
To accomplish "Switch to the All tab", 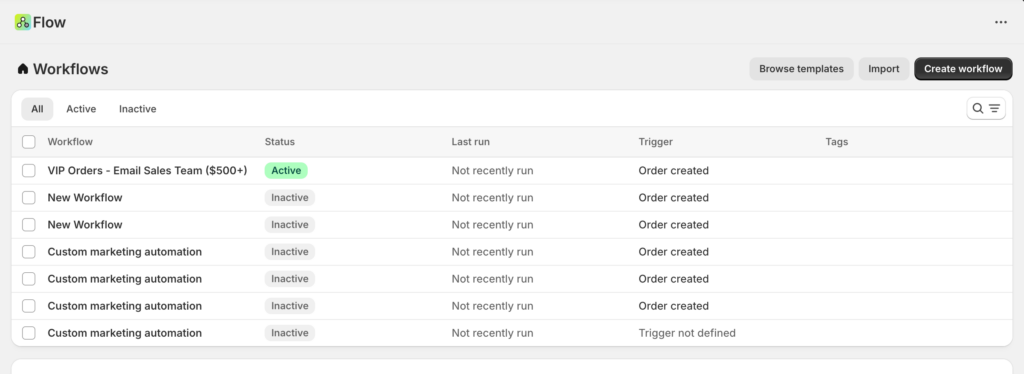I will pyautogui.click(x=37, y=109).
